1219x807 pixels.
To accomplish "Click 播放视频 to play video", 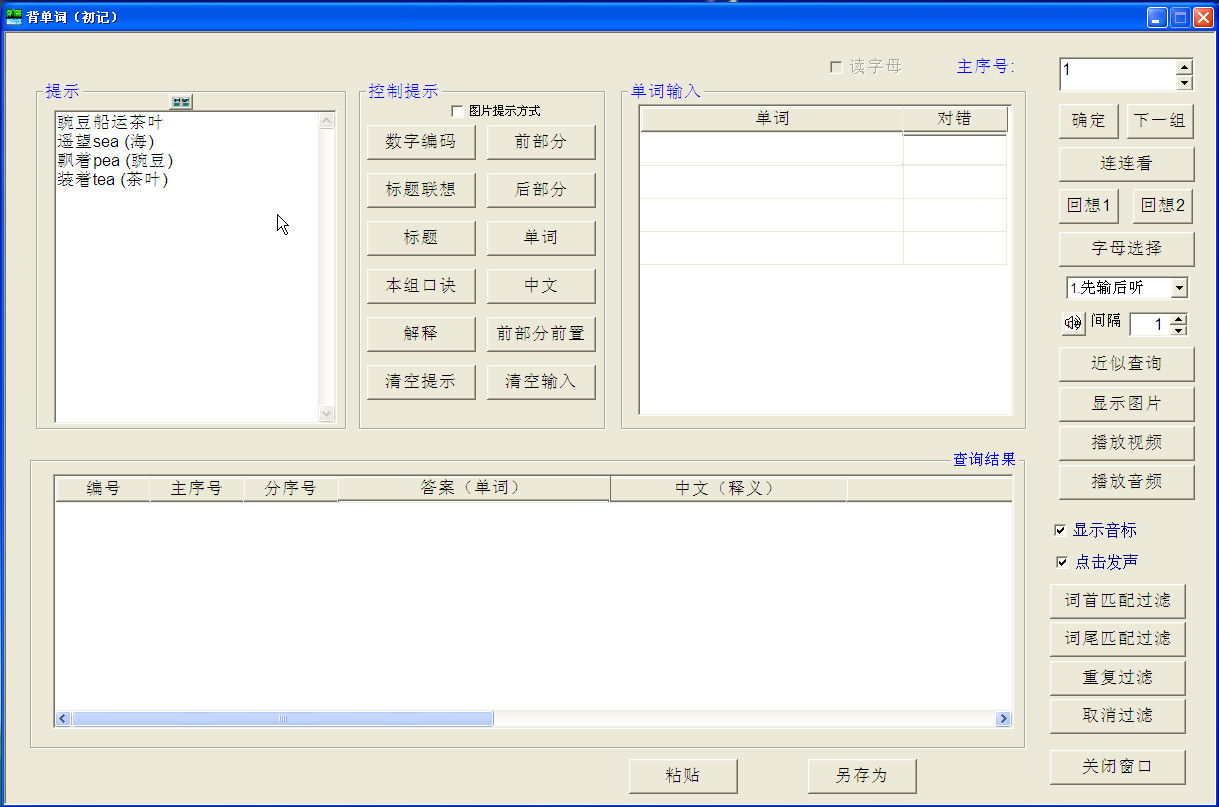I will click(1126, 443).
